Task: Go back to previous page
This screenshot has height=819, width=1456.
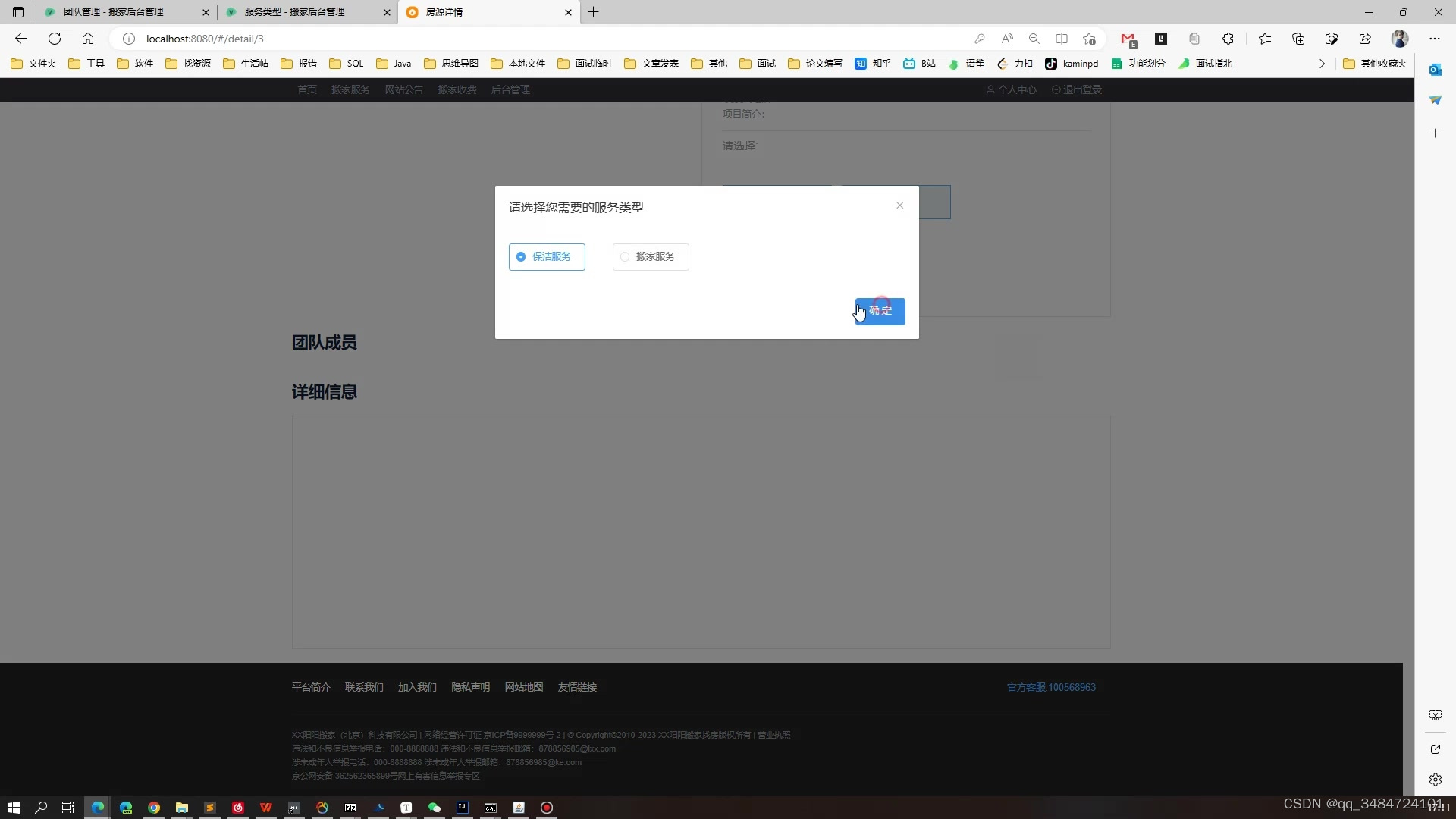Action: point(21,39)
